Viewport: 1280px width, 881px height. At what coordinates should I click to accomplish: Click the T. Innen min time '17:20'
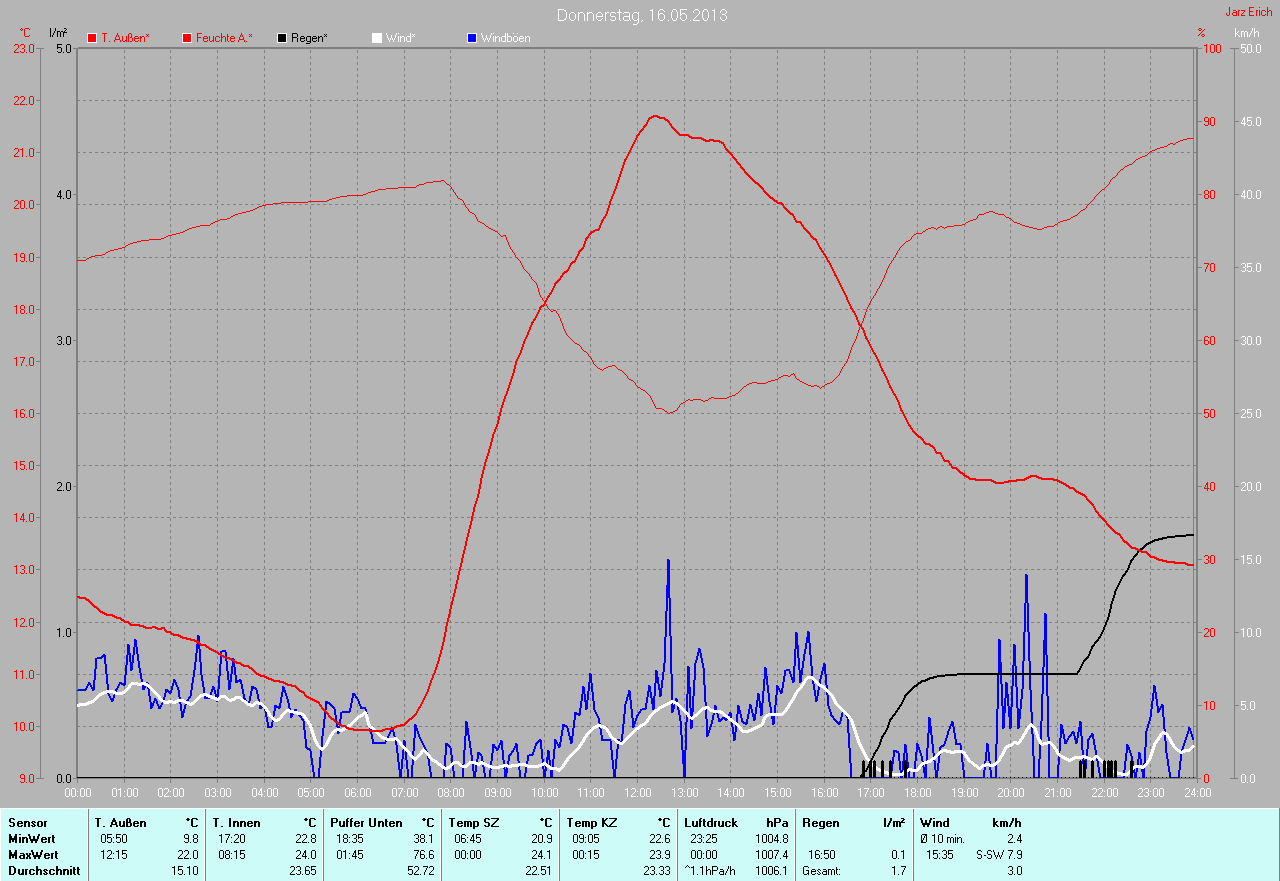(233, 839)
